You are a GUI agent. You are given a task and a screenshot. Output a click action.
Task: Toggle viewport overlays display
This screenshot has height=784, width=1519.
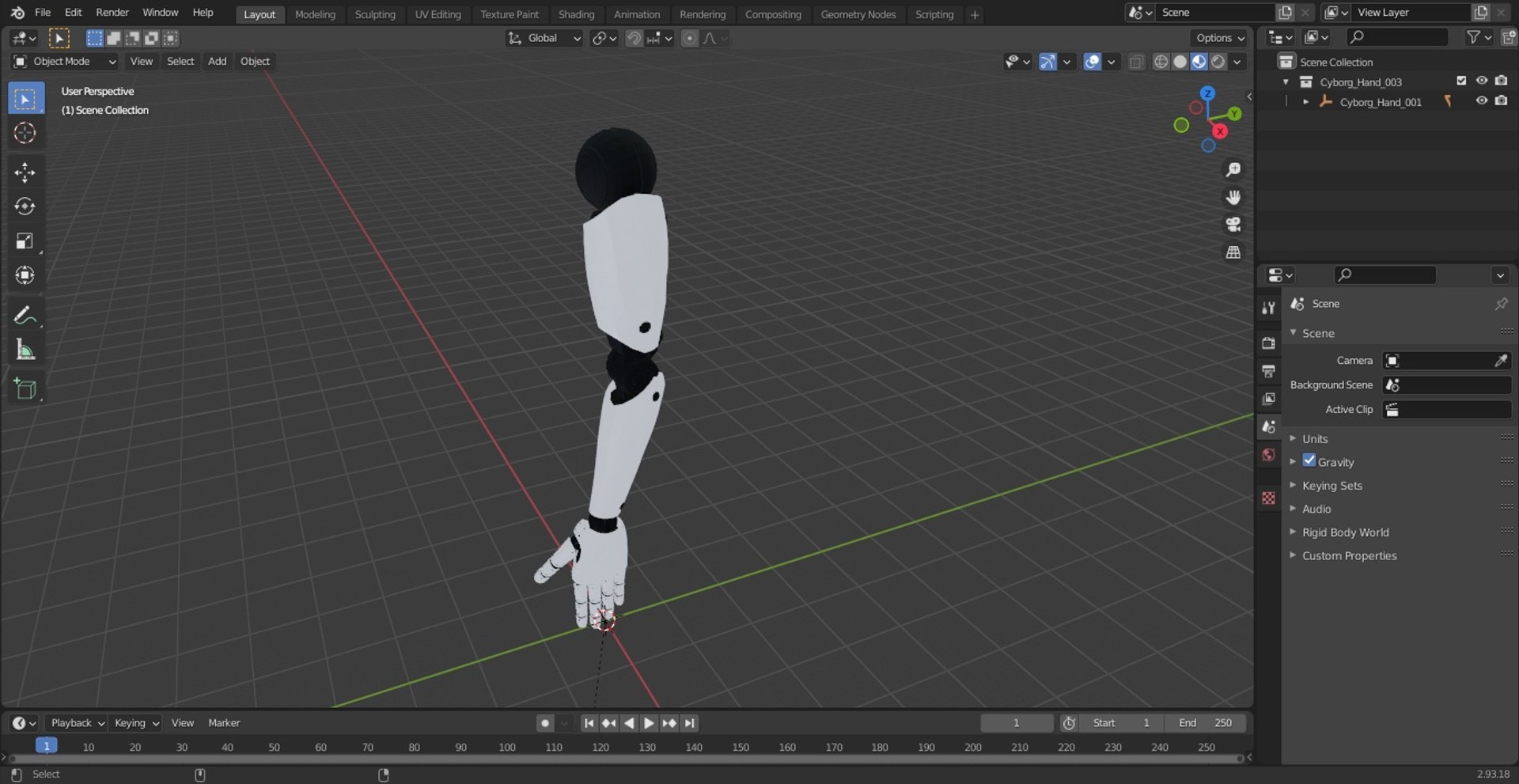tap(1092, 62)
